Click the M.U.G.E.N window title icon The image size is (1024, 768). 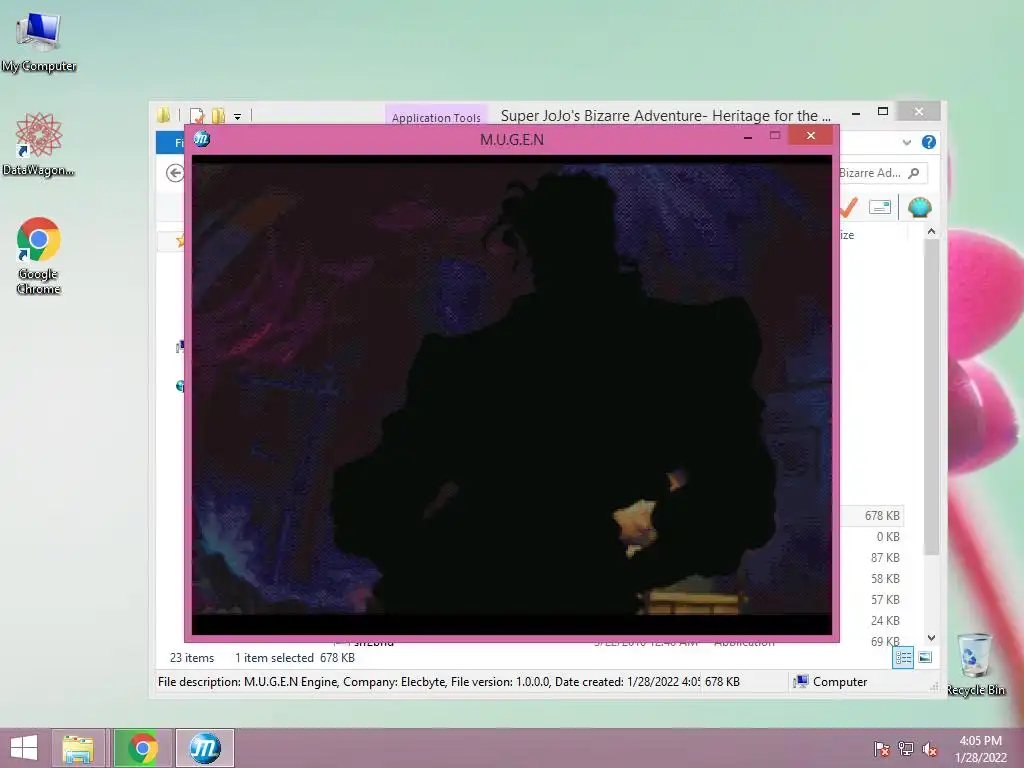click(x=202, y=138)
